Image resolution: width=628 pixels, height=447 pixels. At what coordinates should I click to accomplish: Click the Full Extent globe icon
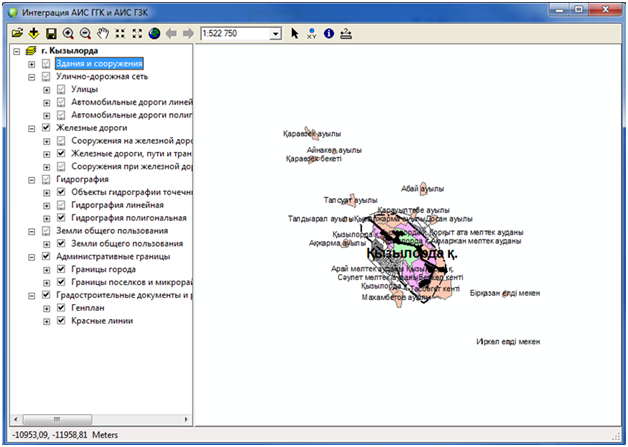pos(154,33)
